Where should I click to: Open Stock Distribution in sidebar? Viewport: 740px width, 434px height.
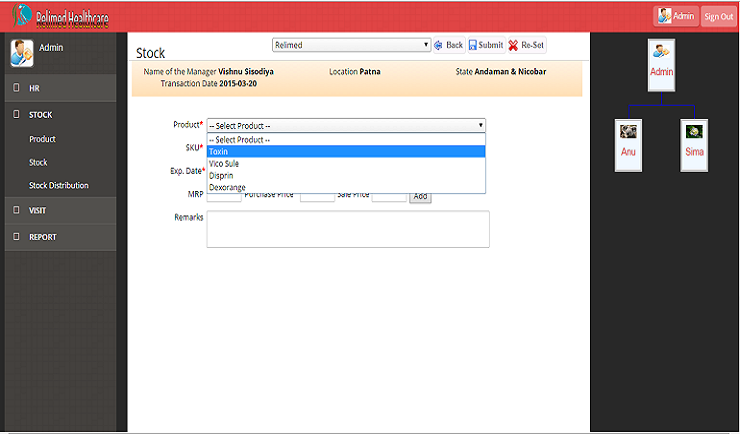pos(59,185)
